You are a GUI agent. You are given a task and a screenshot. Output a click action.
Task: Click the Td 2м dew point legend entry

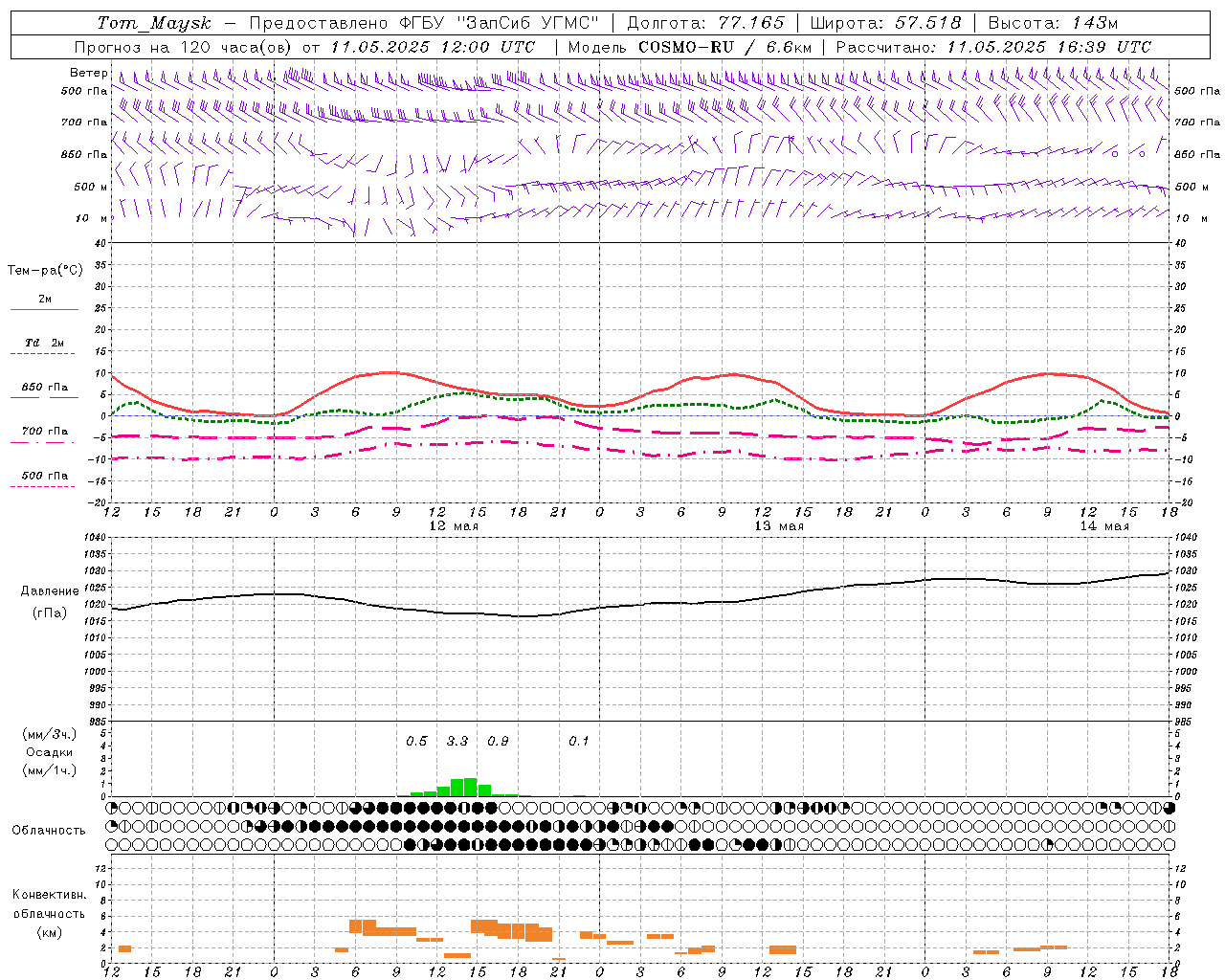(44, 343)
